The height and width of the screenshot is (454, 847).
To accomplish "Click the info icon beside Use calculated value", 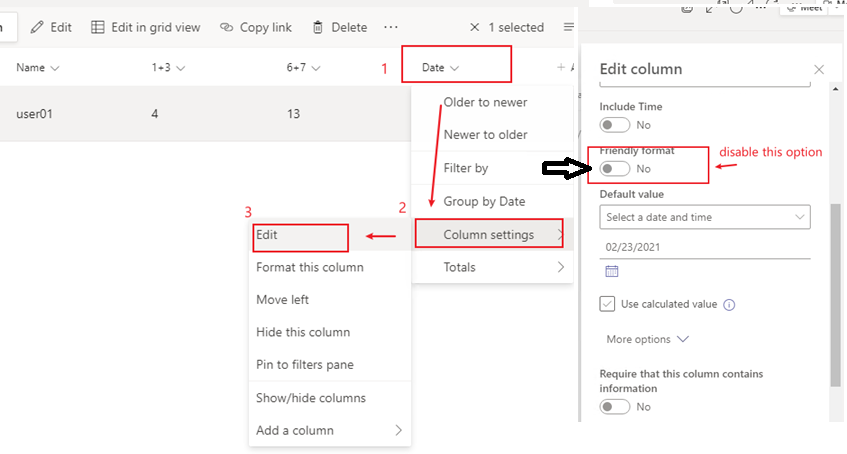I will pyautogui.click(x=729, y=305).
